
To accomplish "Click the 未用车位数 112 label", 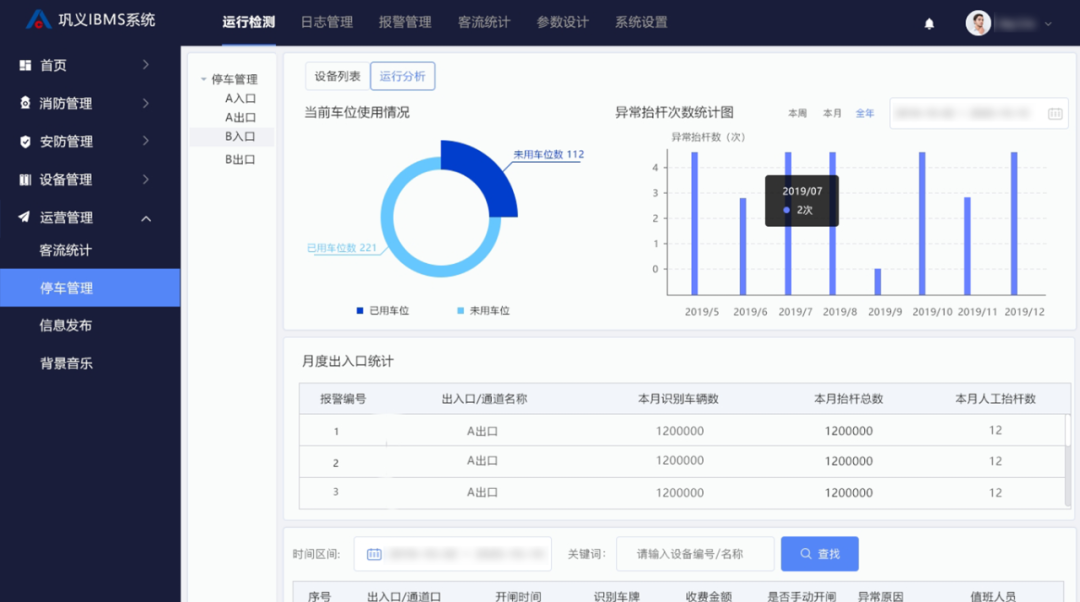I will (548, 154).
